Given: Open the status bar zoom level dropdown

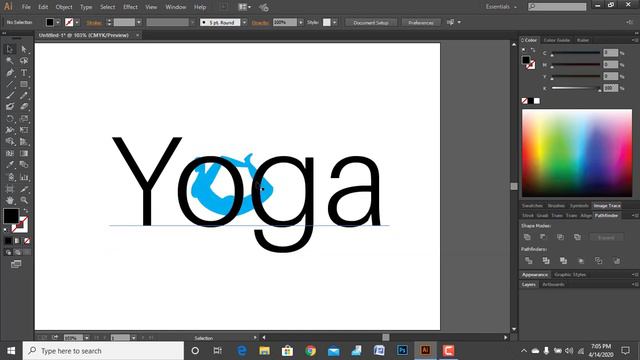Looking at the screenshot, I should point(87,338).
